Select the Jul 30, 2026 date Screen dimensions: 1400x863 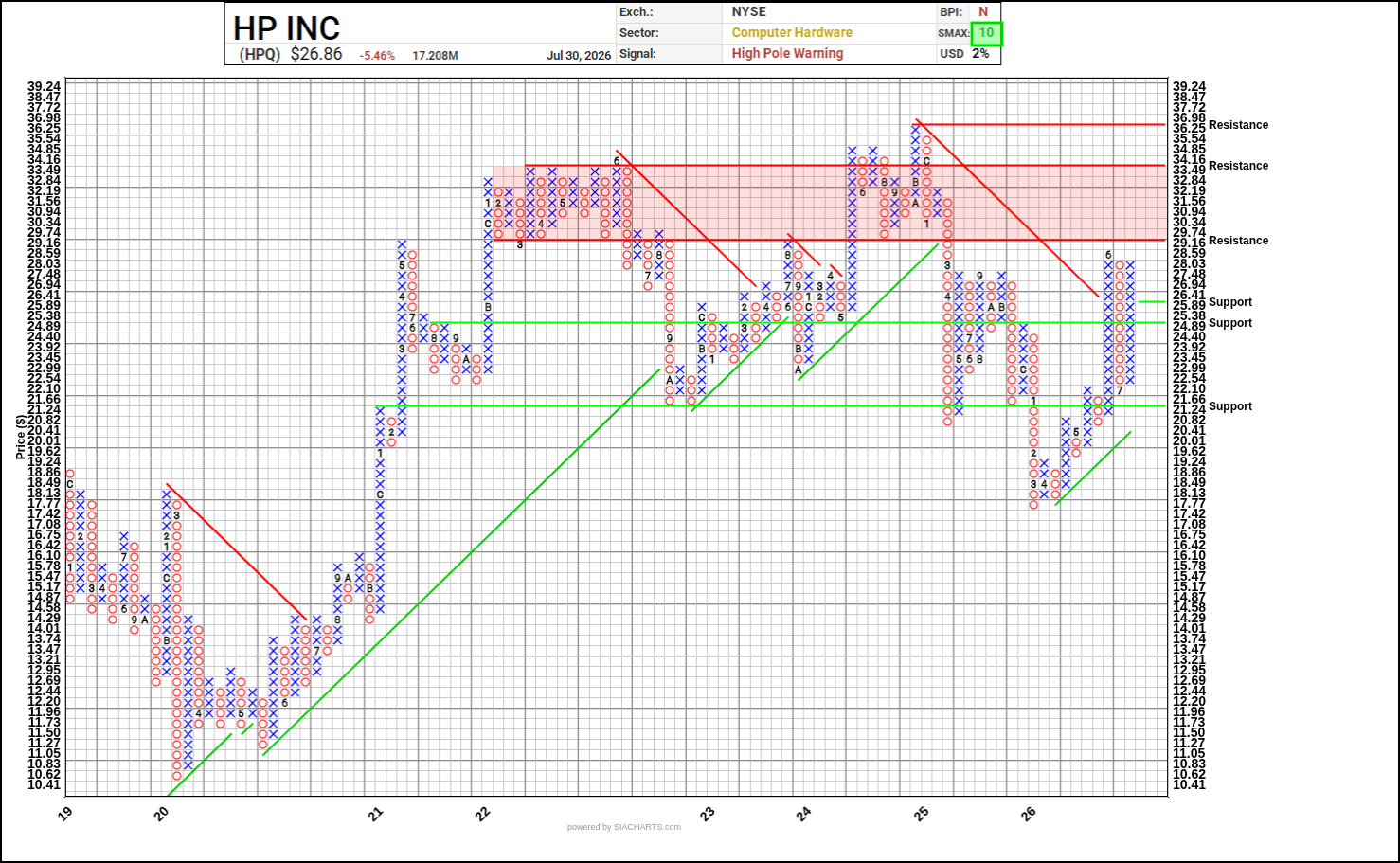579,55
